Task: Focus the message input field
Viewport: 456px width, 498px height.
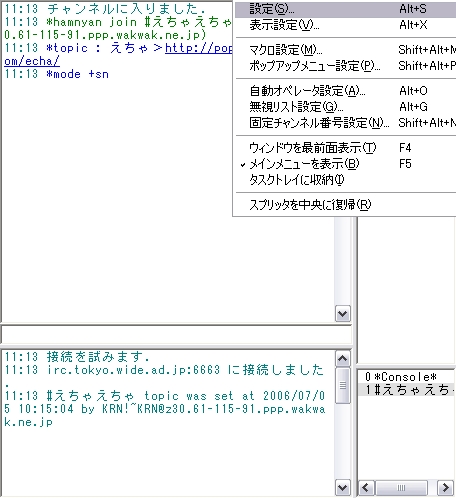Action: (176, 334)
